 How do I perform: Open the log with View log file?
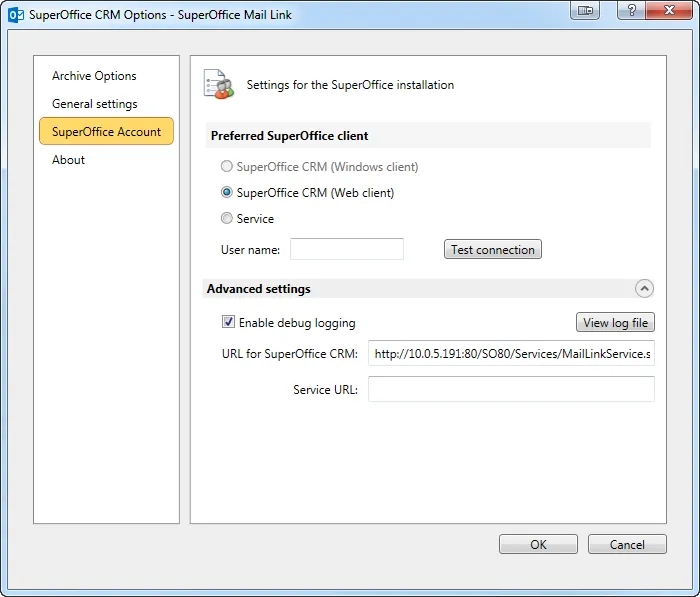tap(615, 323)
